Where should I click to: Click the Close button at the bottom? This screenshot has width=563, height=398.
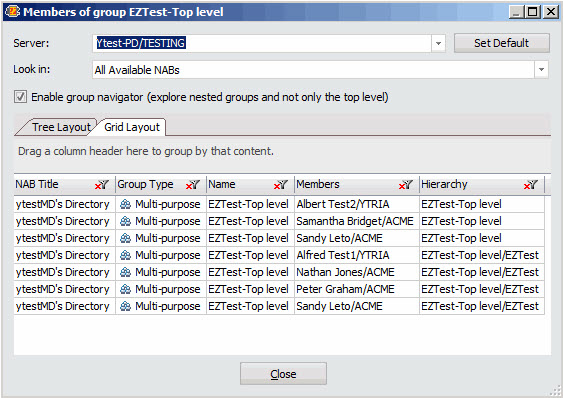[283, 374]
